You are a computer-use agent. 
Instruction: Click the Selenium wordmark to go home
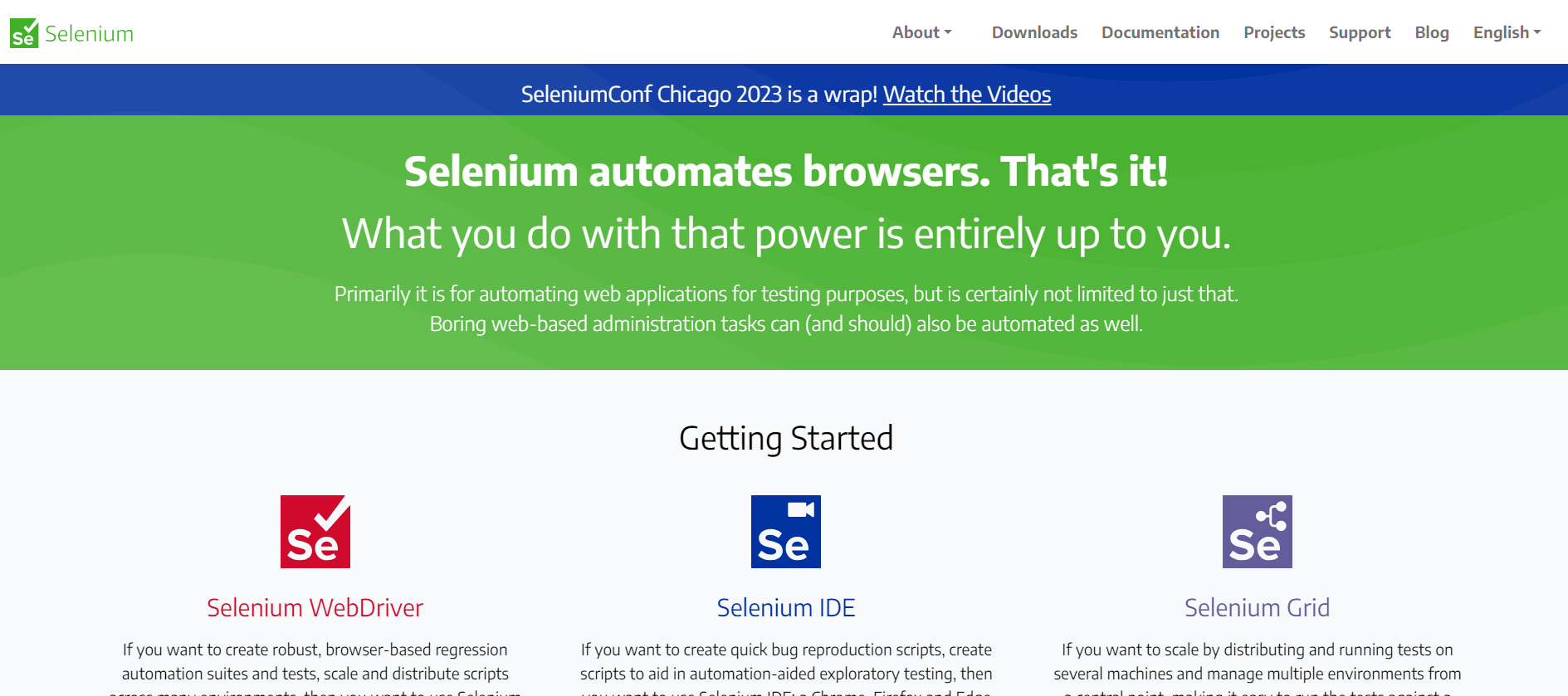[90, 33]
